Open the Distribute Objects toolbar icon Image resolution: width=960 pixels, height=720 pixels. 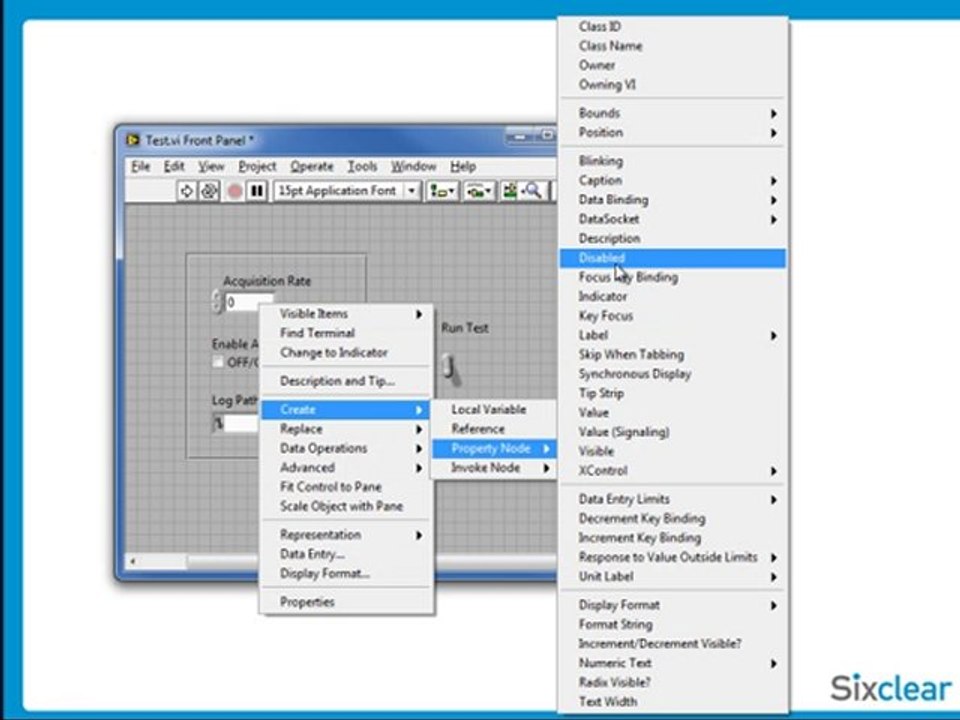click(479, 191)
